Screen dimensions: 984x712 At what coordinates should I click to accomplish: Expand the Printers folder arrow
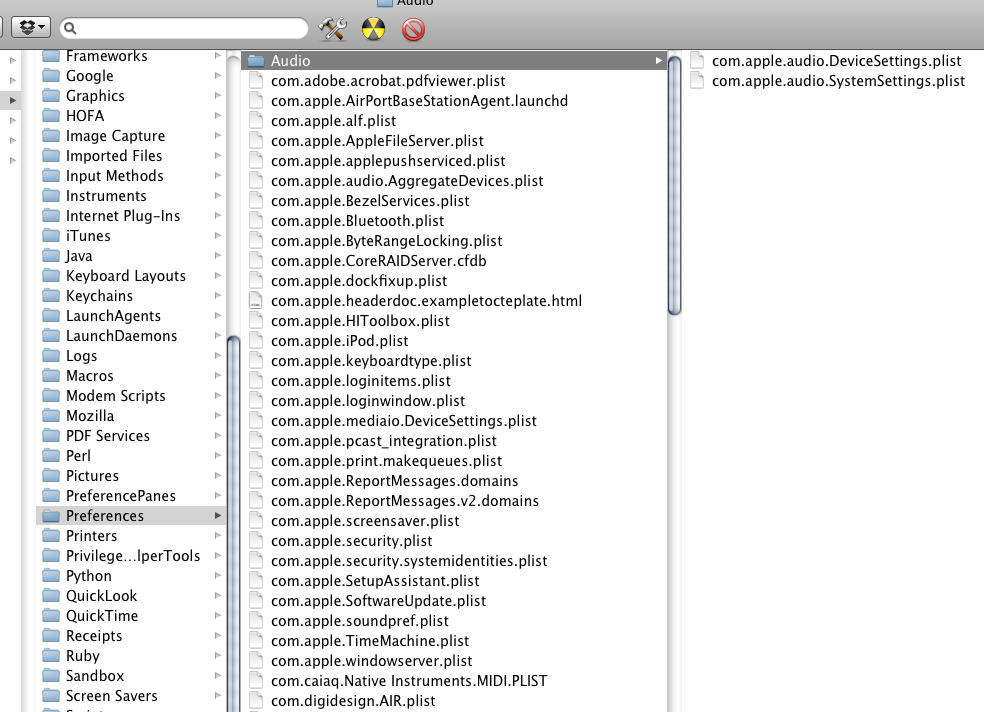(218, 536)
